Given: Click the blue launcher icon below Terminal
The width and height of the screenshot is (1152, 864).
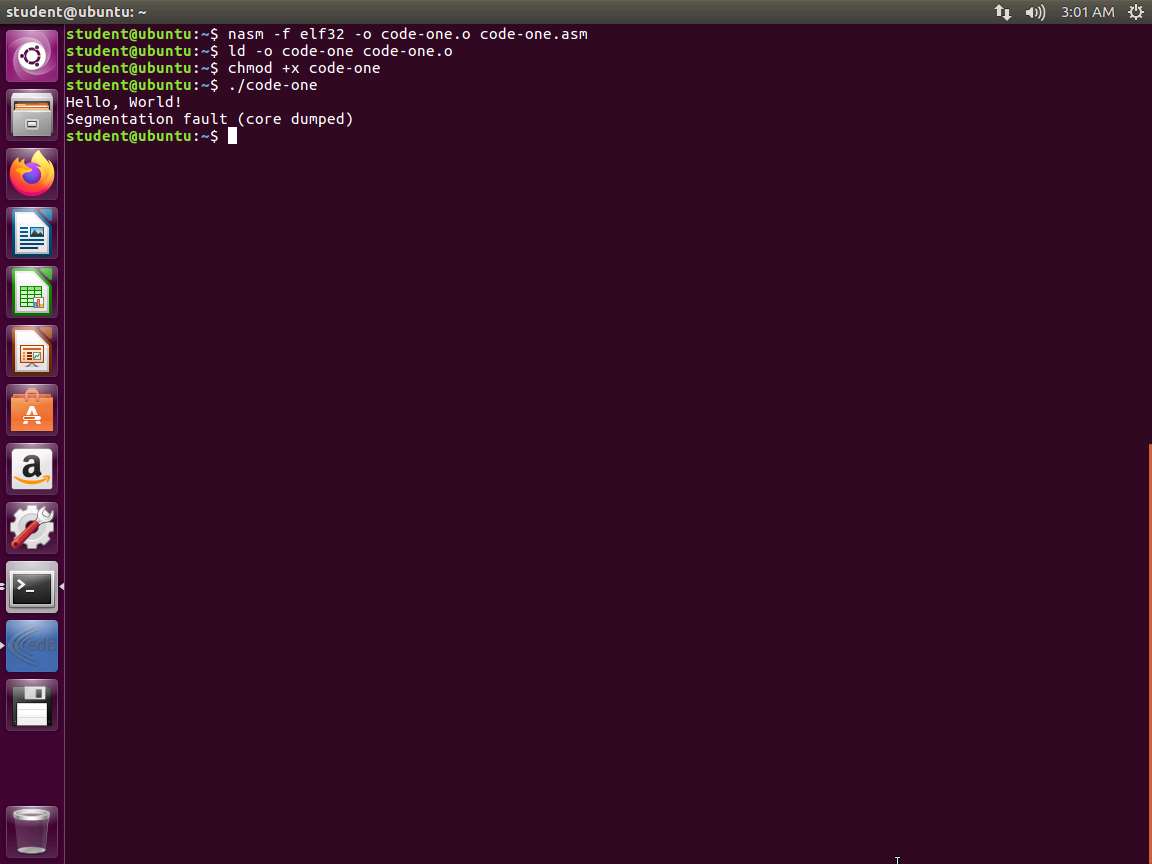Looking at the screenshot, I should coord(32,646).
